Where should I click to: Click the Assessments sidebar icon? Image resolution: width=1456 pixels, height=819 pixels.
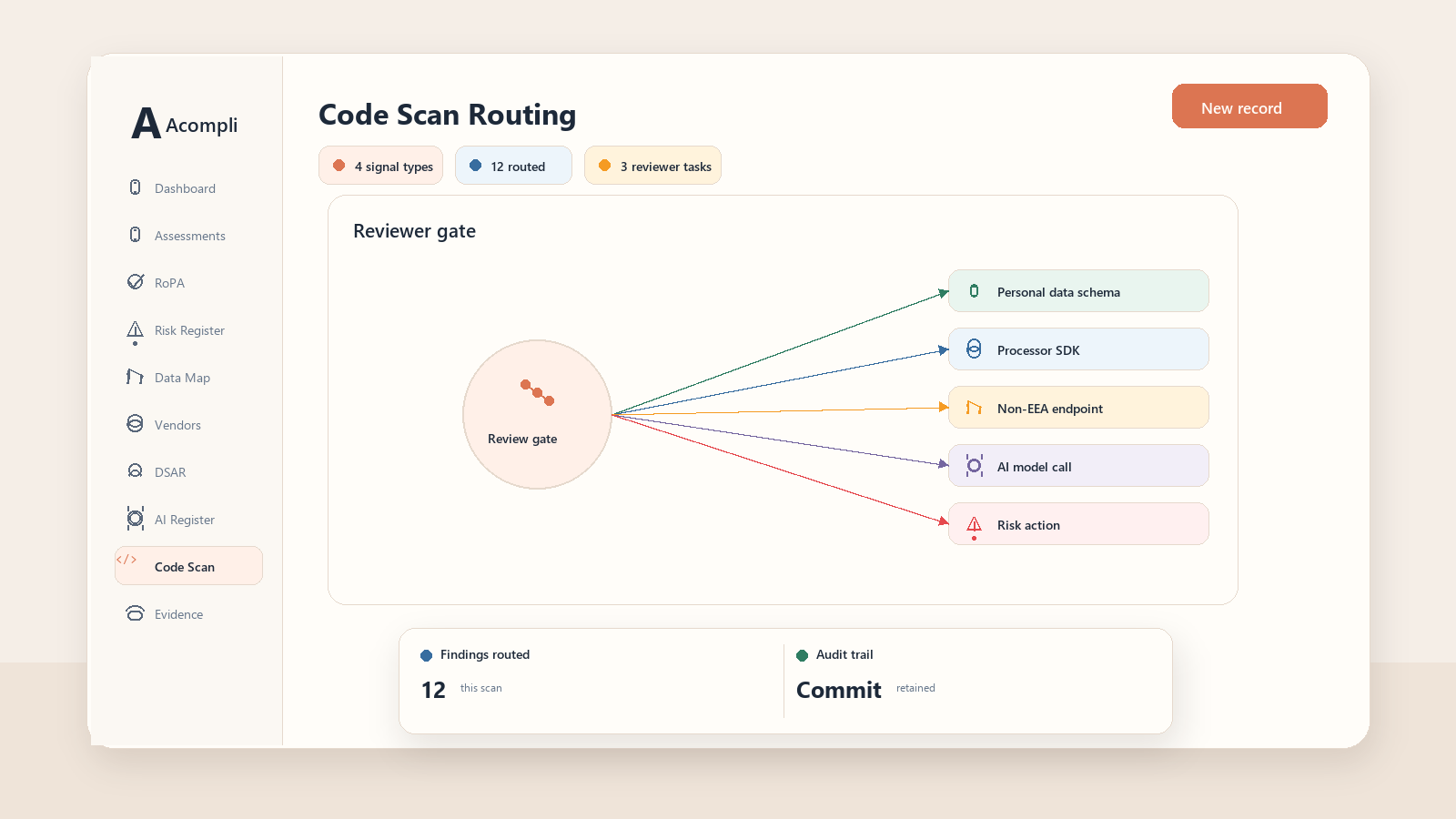[135, 235]
